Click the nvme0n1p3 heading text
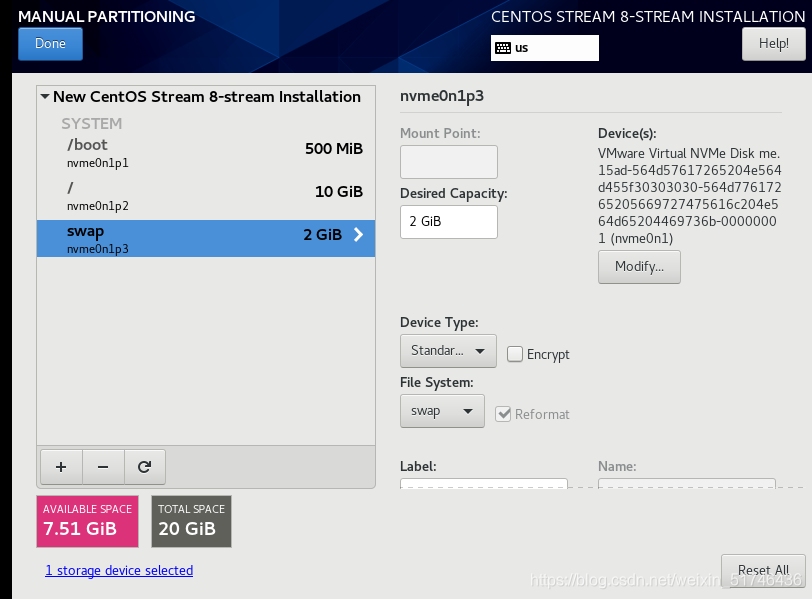The height and width of the screenshot is (599, 812). click(x=442, y=96)
